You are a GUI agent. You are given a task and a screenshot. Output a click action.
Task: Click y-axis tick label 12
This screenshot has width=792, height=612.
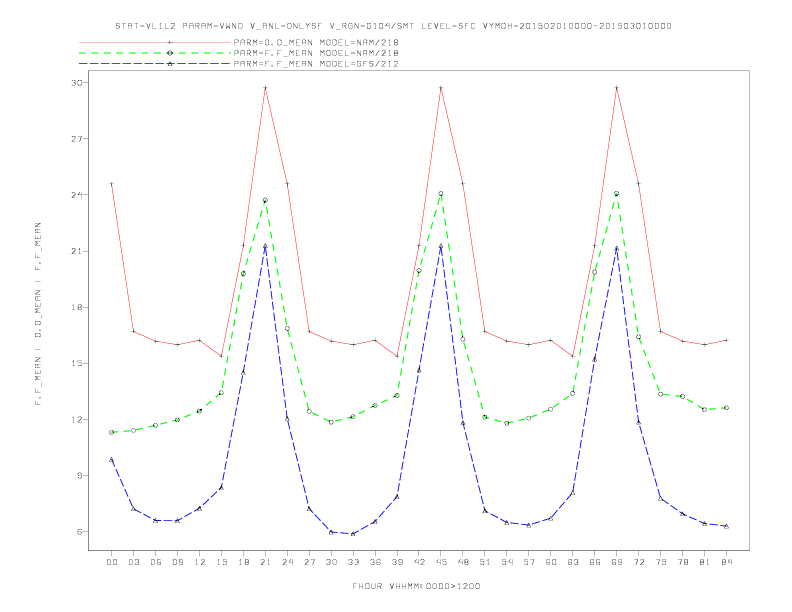(x=77, y=419)
